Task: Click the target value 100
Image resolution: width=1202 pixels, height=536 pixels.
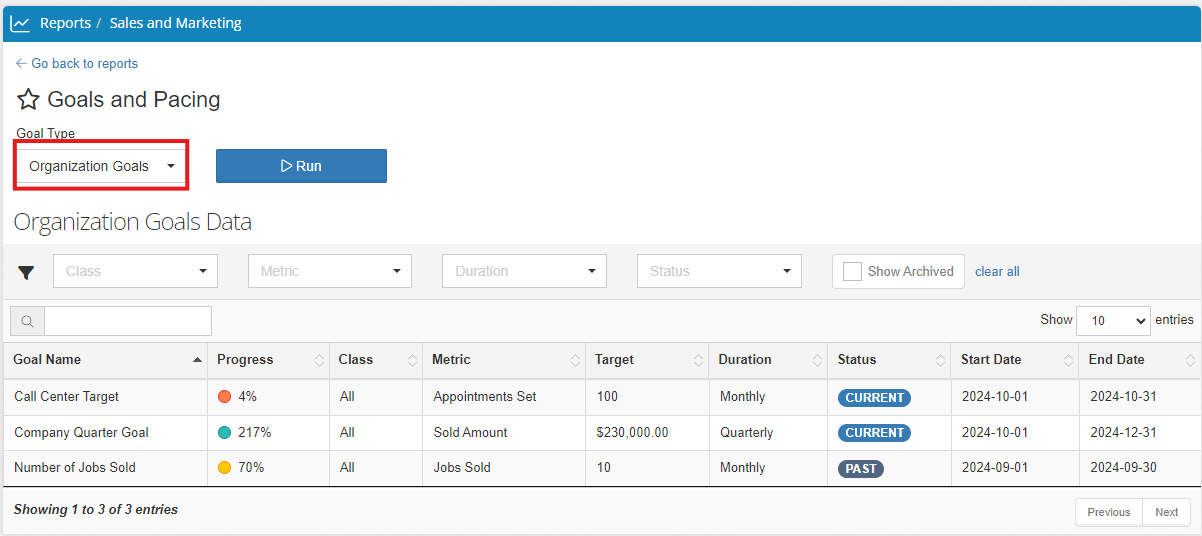Action: (607, 397)
